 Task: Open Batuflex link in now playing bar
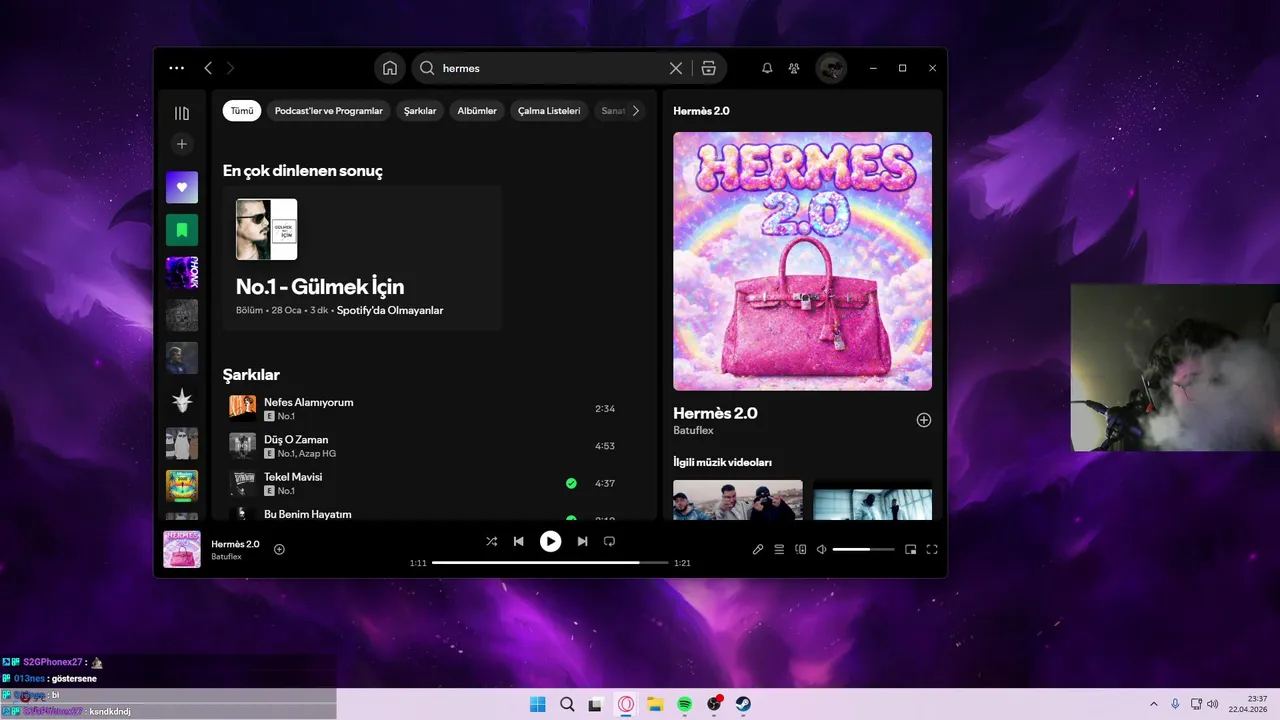(x=226, y=557)
